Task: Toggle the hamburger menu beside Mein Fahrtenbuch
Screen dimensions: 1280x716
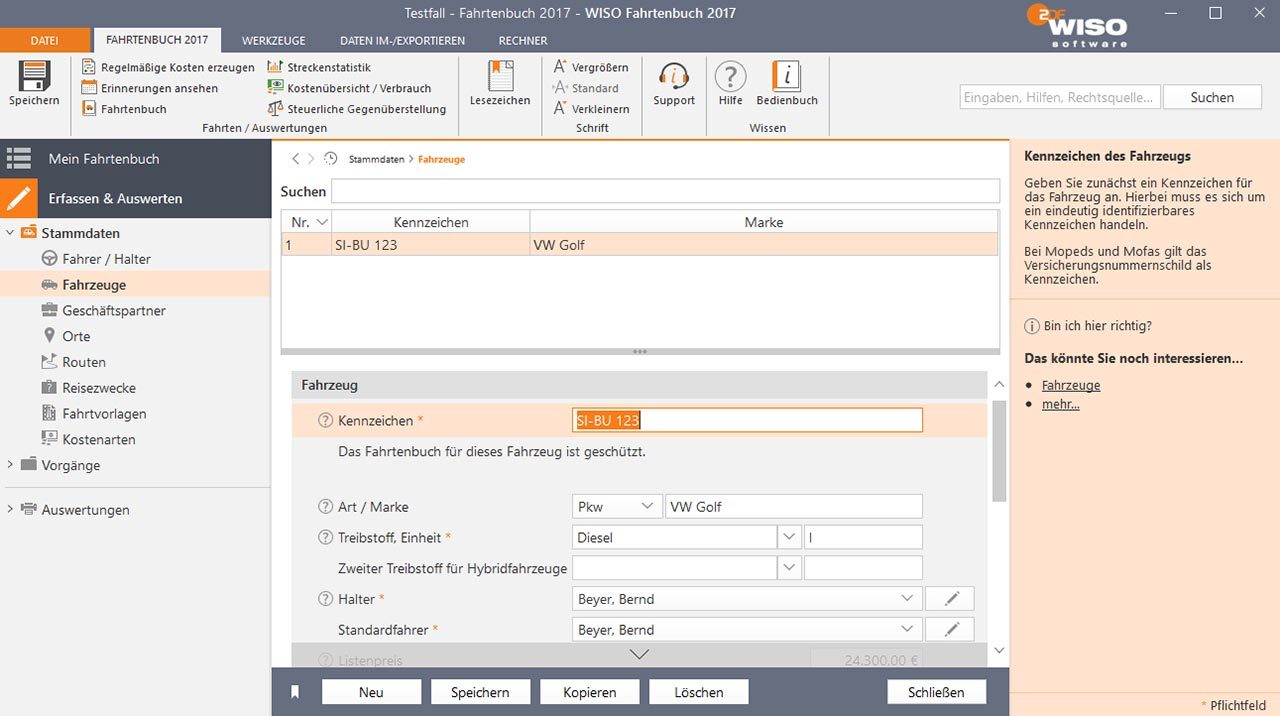Action: coord(19,159)
